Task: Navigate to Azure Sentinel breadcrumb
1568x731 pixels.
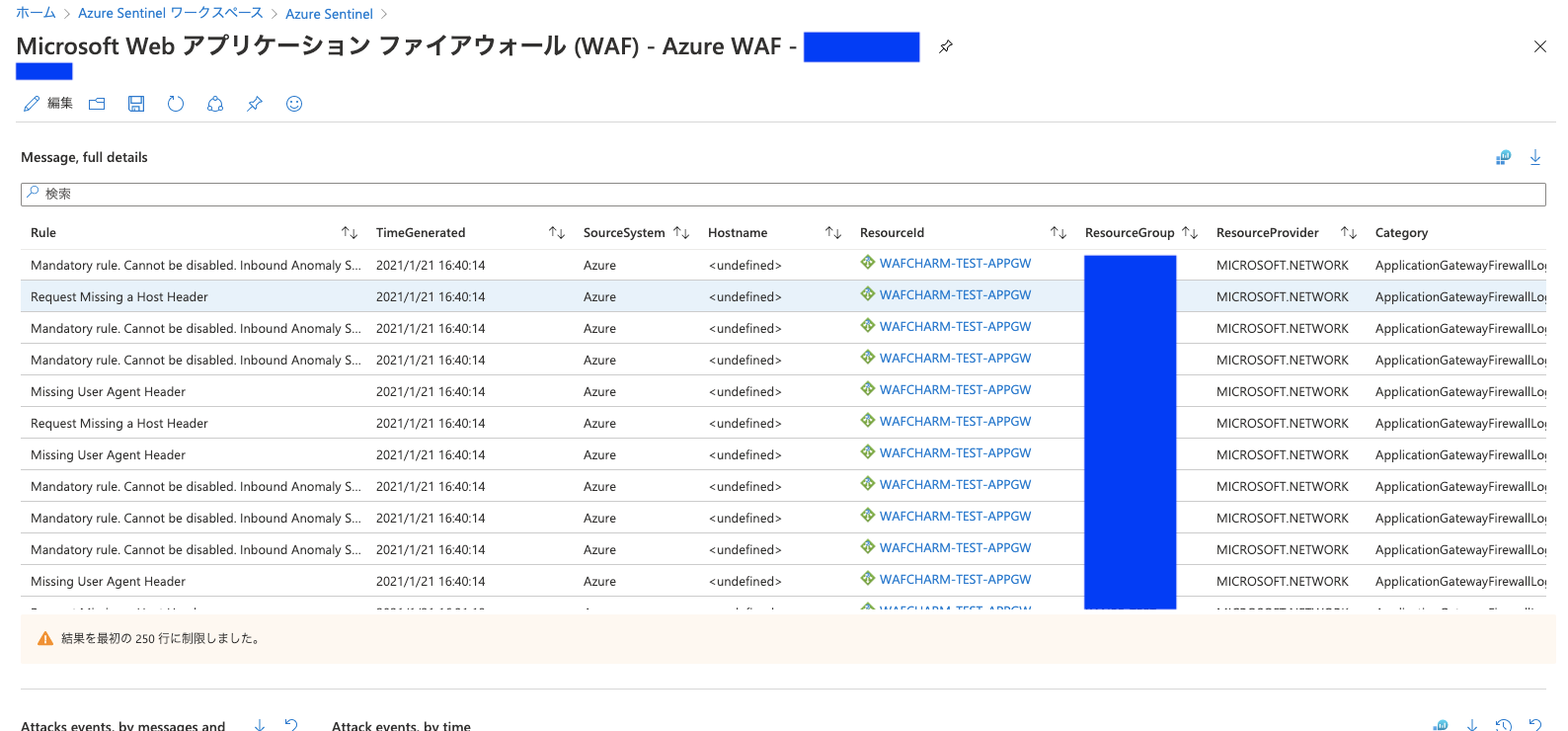Action: click(x=329, y=13)
